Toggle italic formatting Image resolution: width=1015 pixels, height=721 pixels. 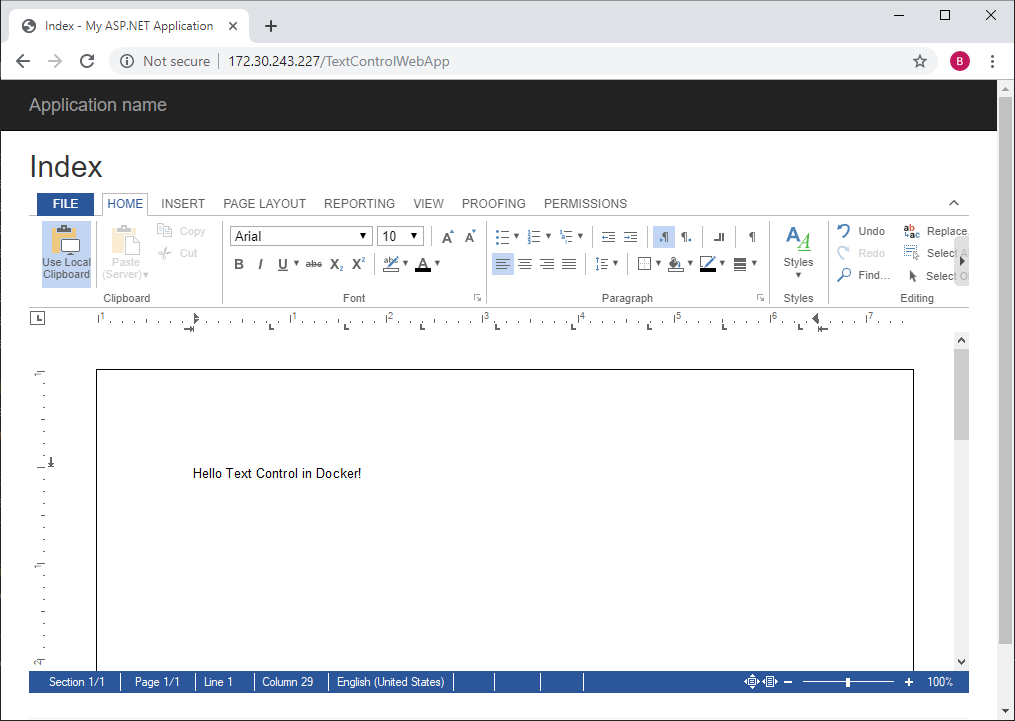pyautogui.click(x=260, y=264)
